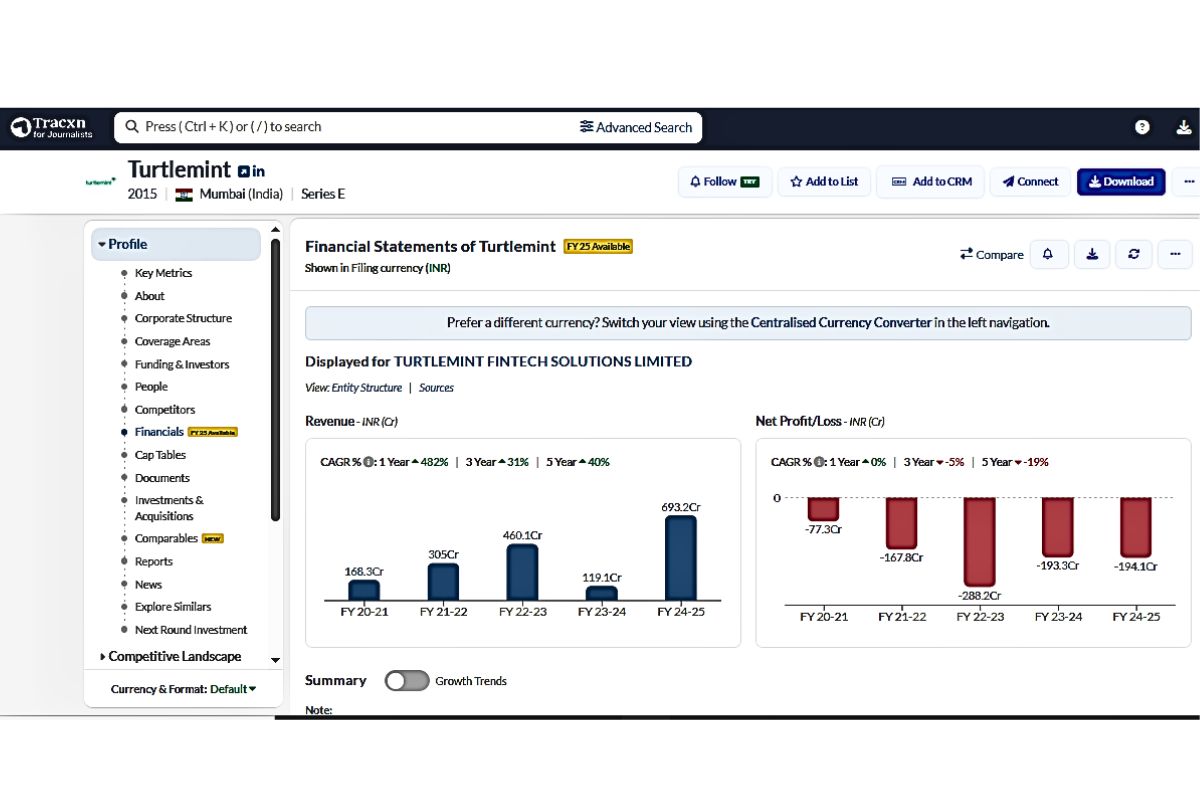Open the Centralised Currency Converter link
The height and width of the screenshot is (800, 1200).
[x=841, y=323]
